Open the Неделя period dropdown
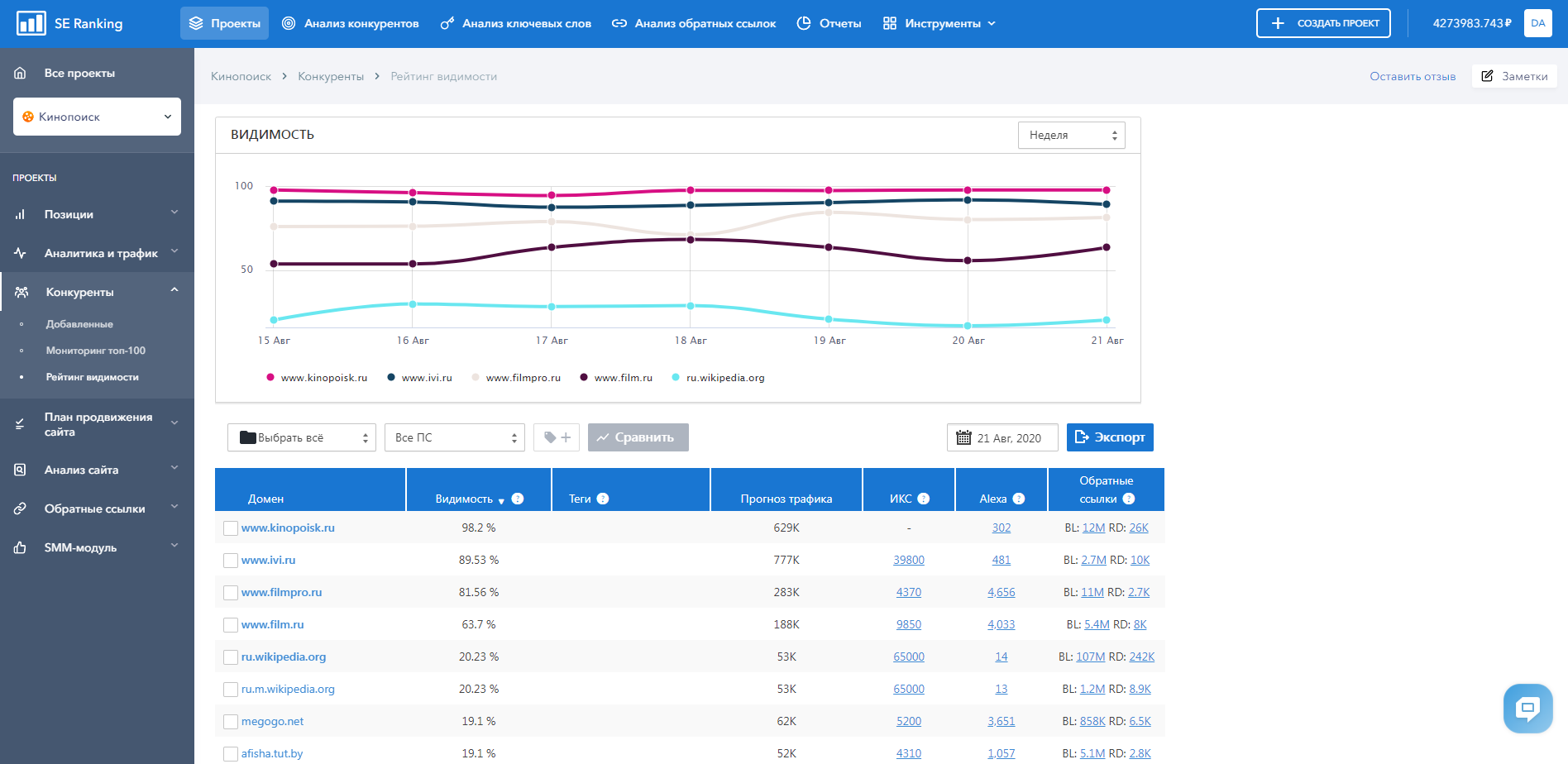1568x764 pixels. pyautogui.click(x=1072, y=135)
